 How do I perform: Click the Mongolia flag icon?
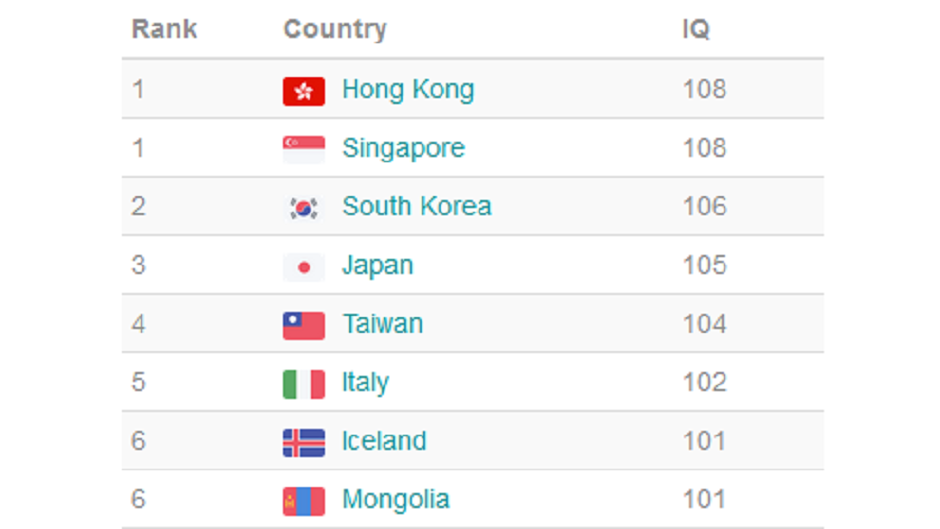303,501
